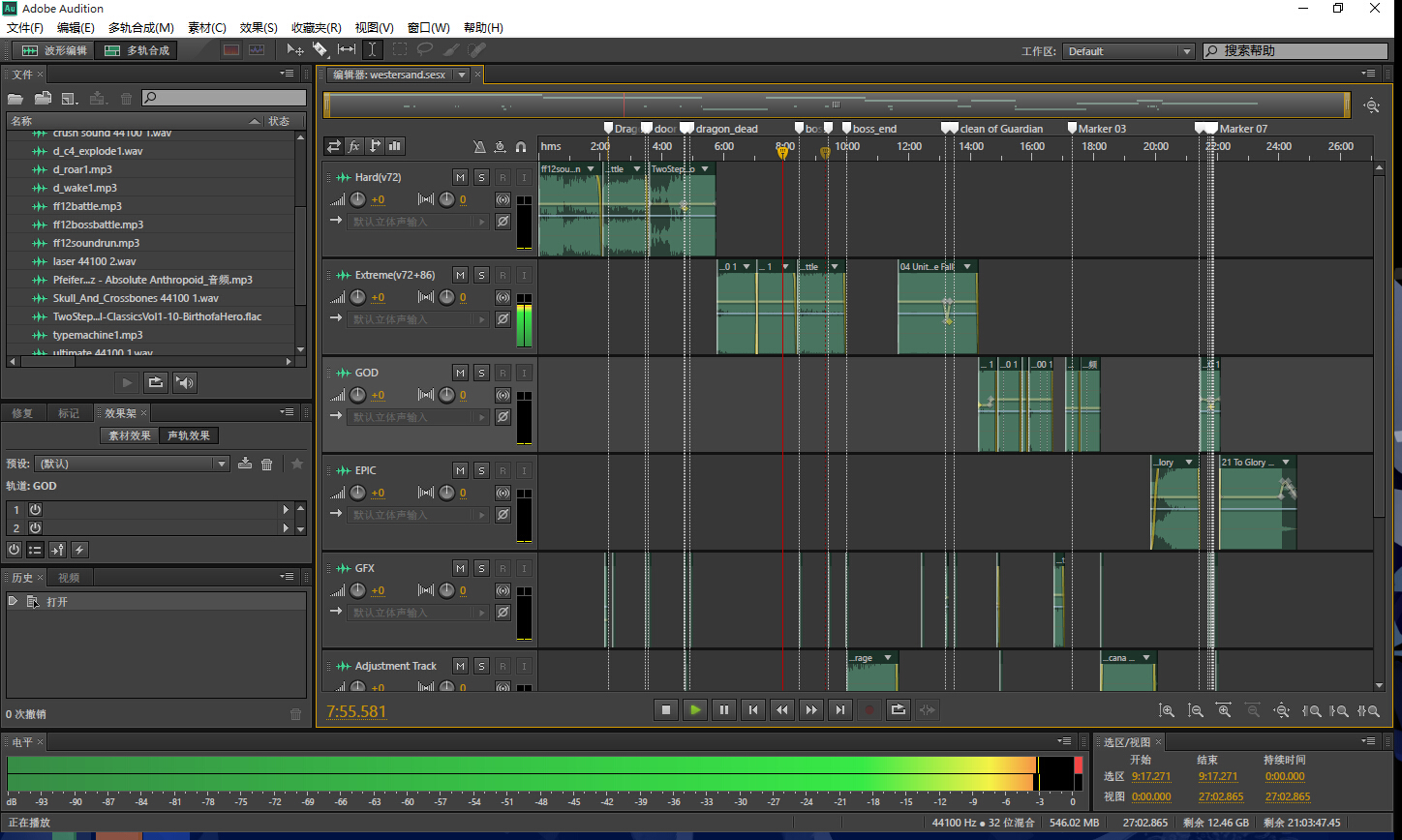Open the 04 Unit clip dropdown arrow
The width and height of the screenshot is (1402, 840).
tap(966, 266)
